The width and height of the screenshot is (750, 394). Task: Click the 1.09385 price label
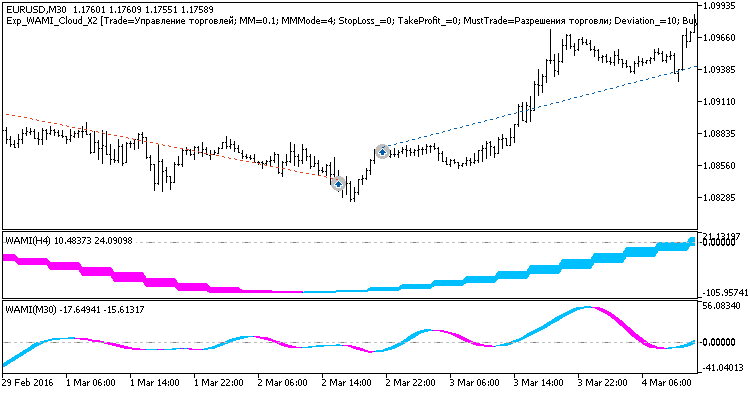718,70
